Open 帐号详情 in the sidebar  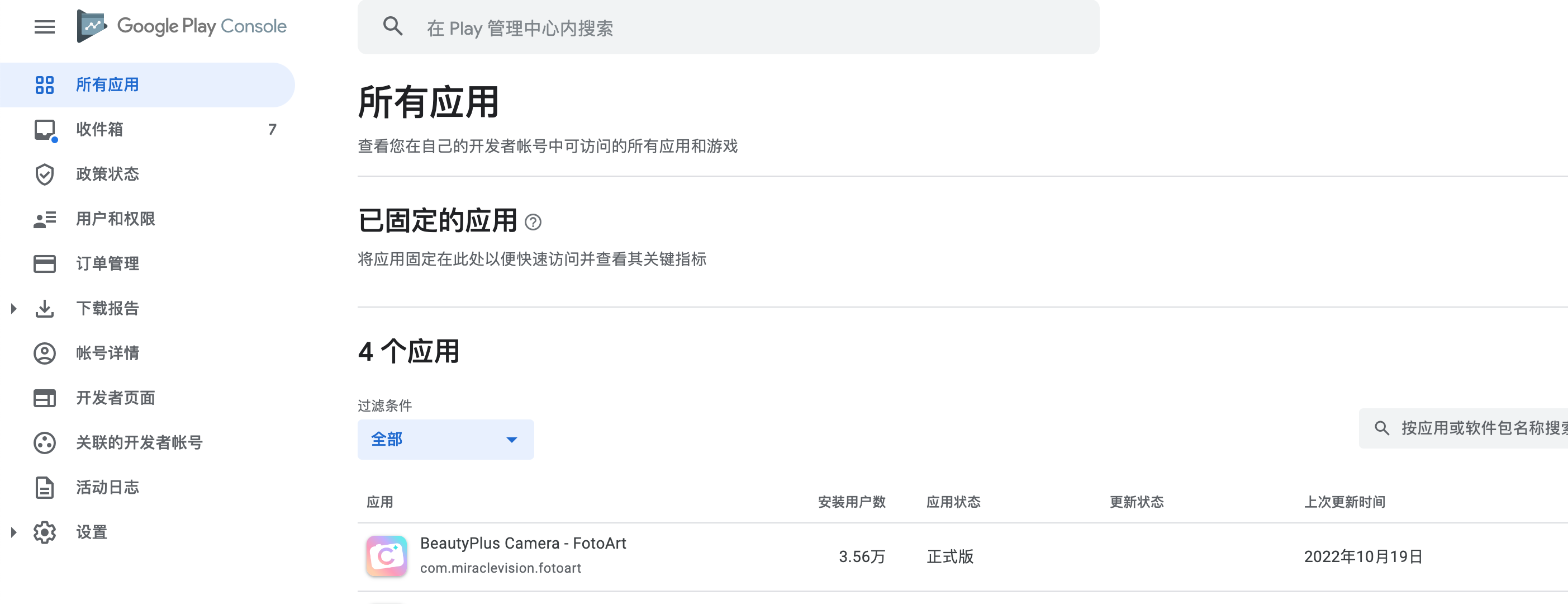[107, 353]
